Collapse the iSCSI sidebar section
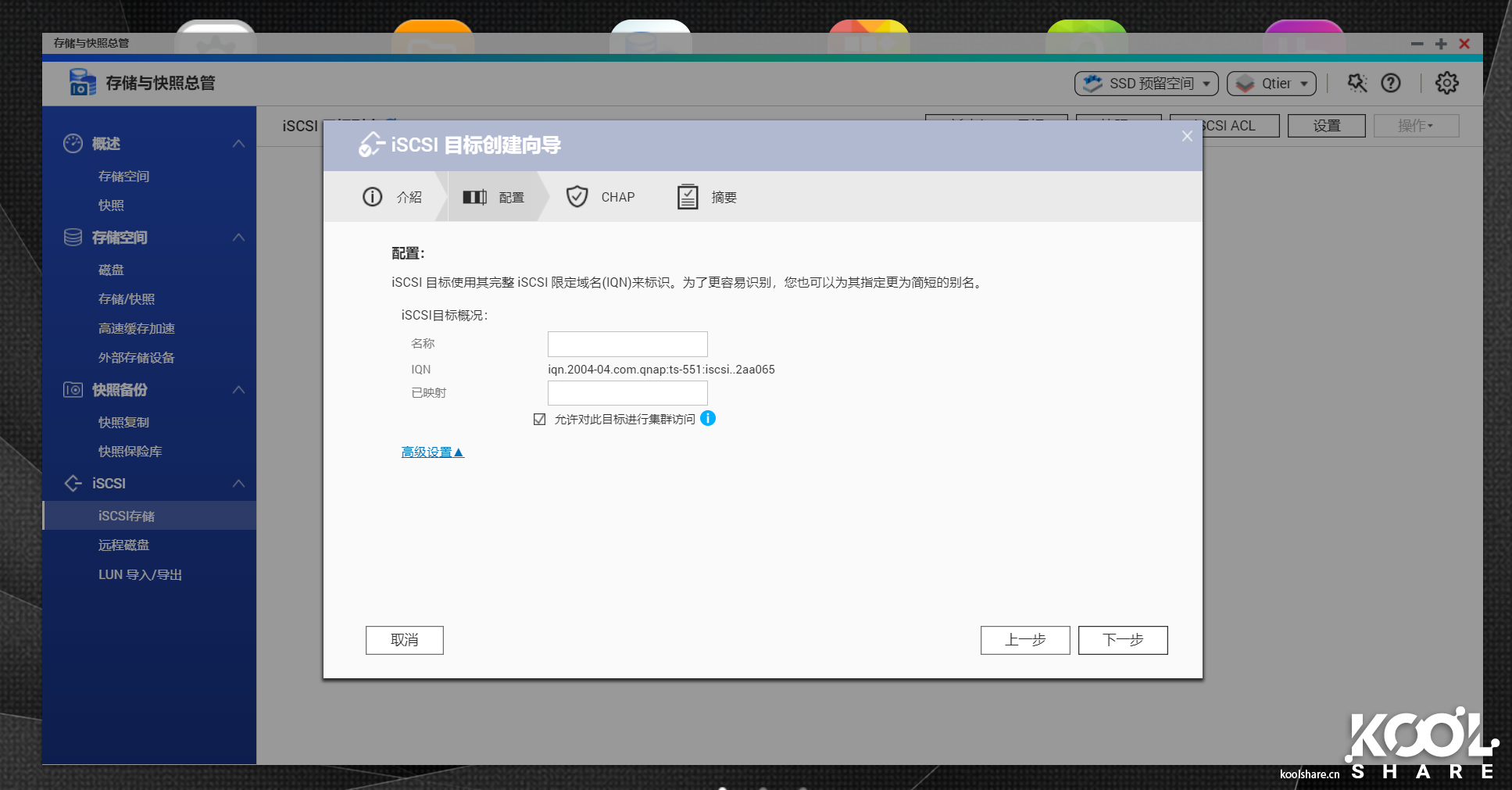 (239, 484)
